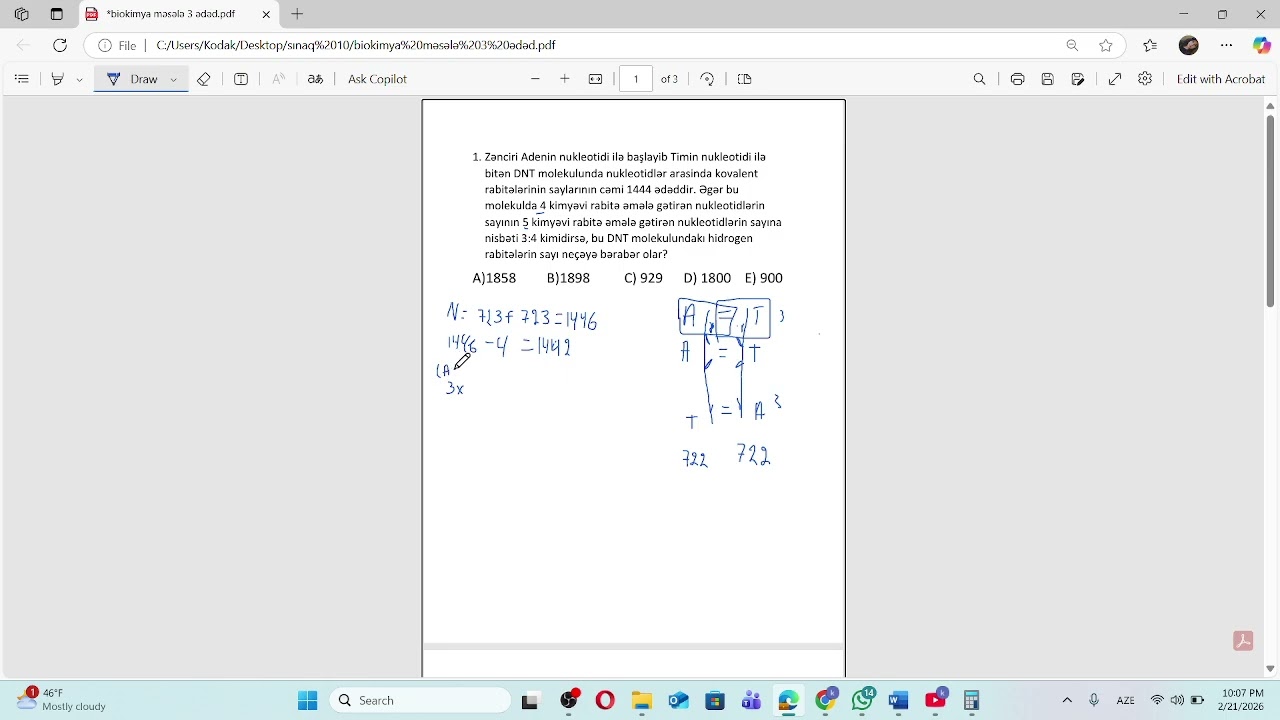Image resolution: width=1280 pixels, height=720 pixels.
Task: Open the tab actions menu icon
Action: pos(57,14)
